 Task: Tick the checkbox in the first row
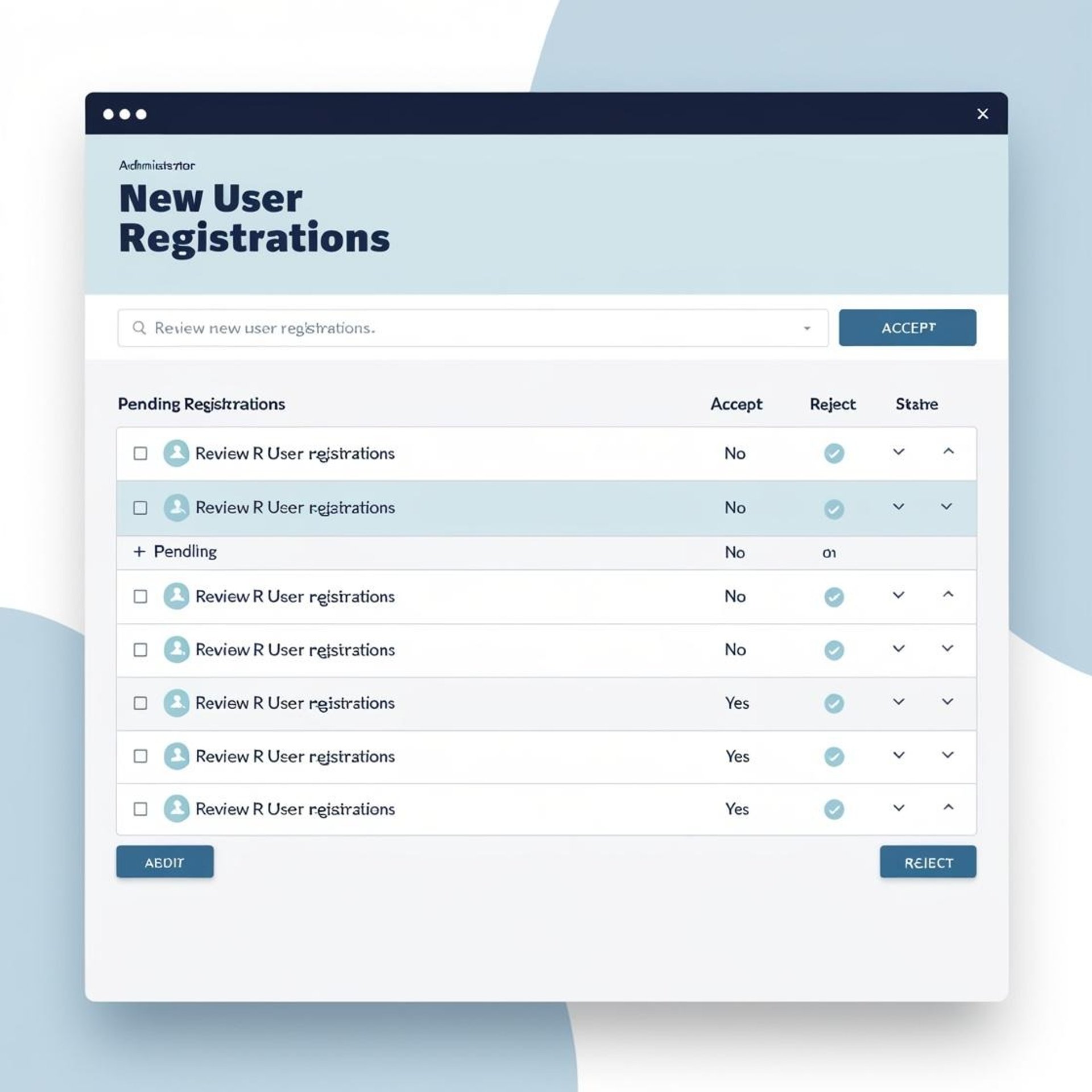(140, 453)
